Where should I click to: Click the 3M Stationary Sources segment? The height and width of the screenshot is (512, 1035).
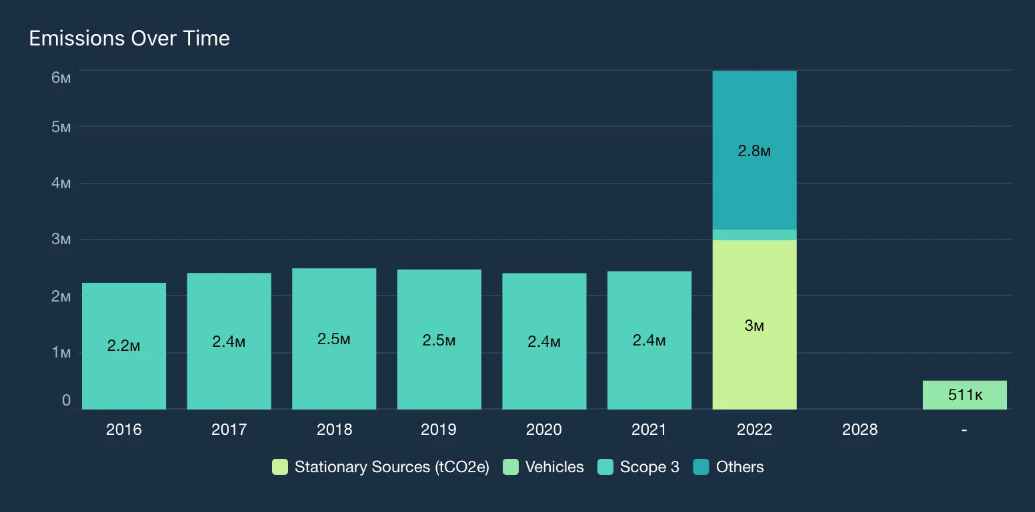click(x=754, y=325)
